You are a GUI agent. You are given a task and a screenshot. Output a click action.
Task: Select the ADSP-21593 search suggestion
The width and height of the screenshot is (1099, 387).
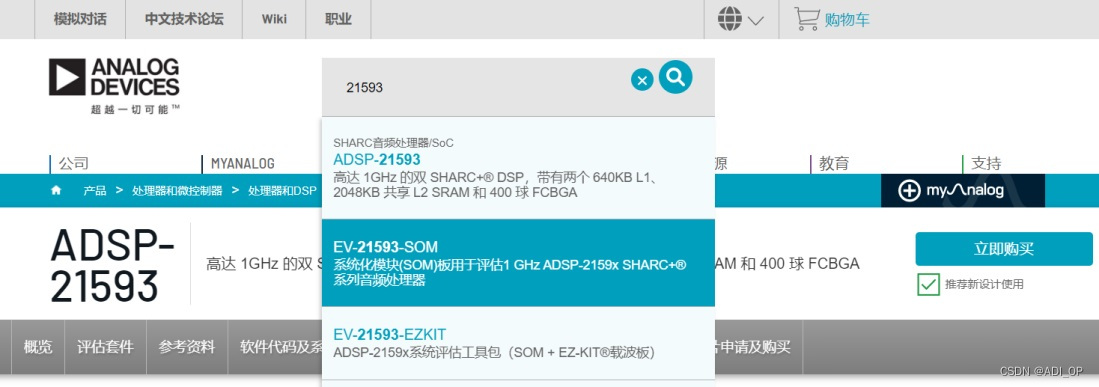[x=518, y=168]
